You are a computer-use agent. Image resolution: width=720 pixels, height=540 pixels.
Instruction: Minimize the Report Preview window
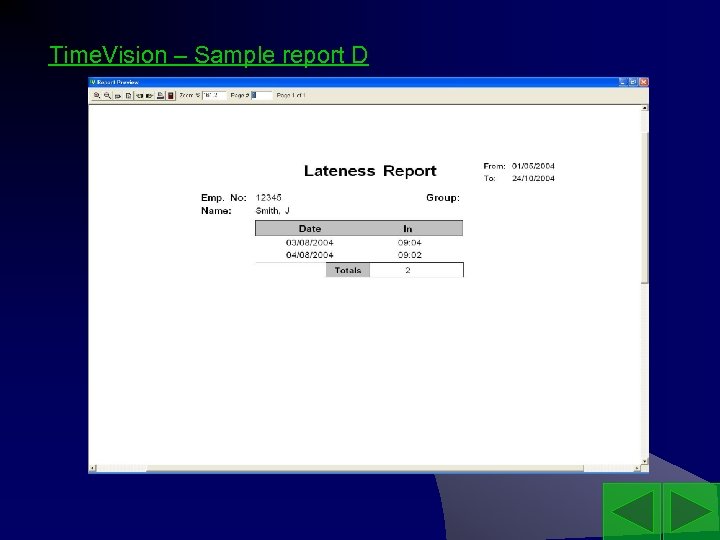click(x=623, y=82)
